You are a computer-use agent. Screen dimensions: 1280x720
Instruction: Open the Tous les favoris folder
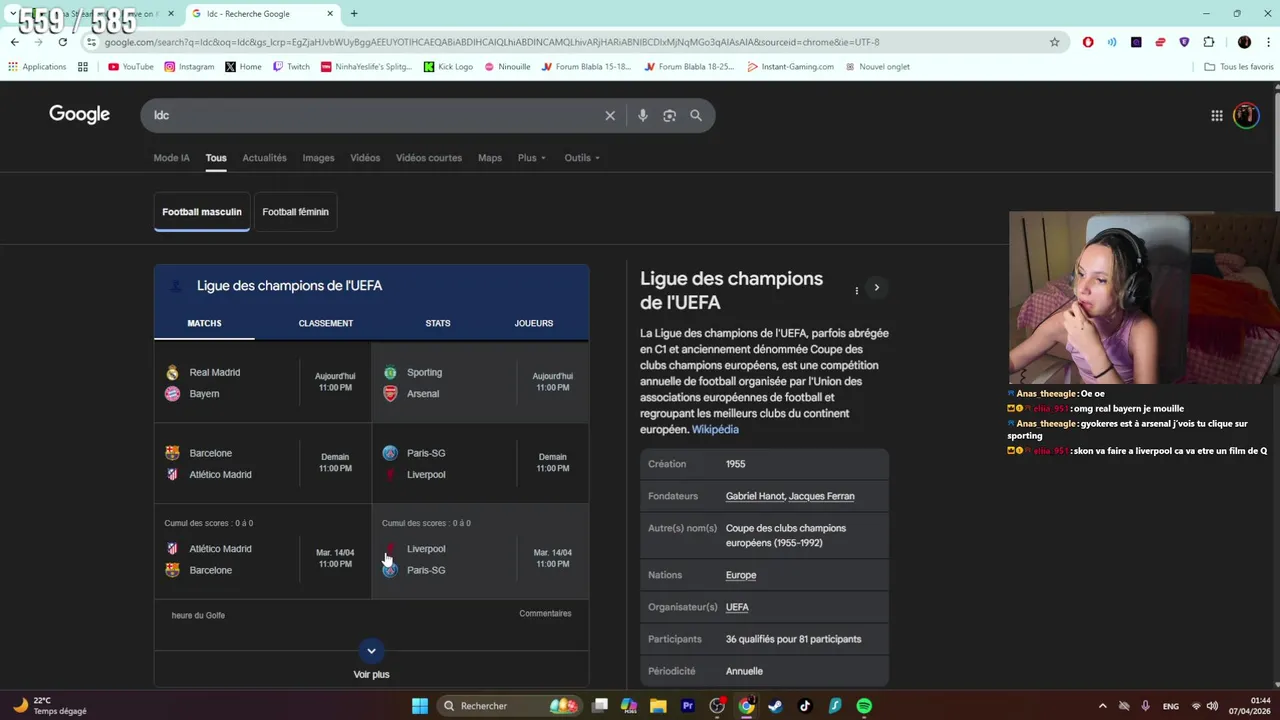(x=1239, y=67)
